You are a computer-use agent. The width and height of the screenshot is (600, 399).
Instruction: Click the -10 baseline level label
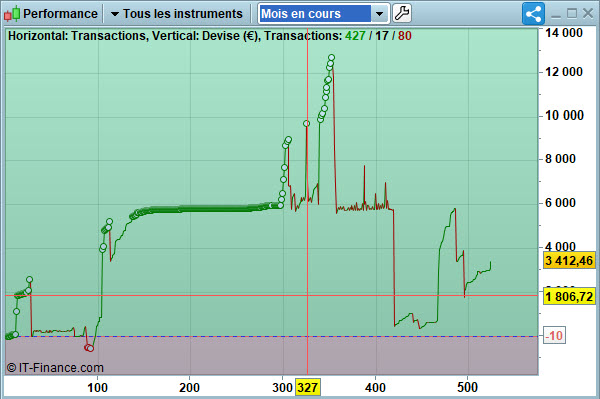(x=554, y=336)
